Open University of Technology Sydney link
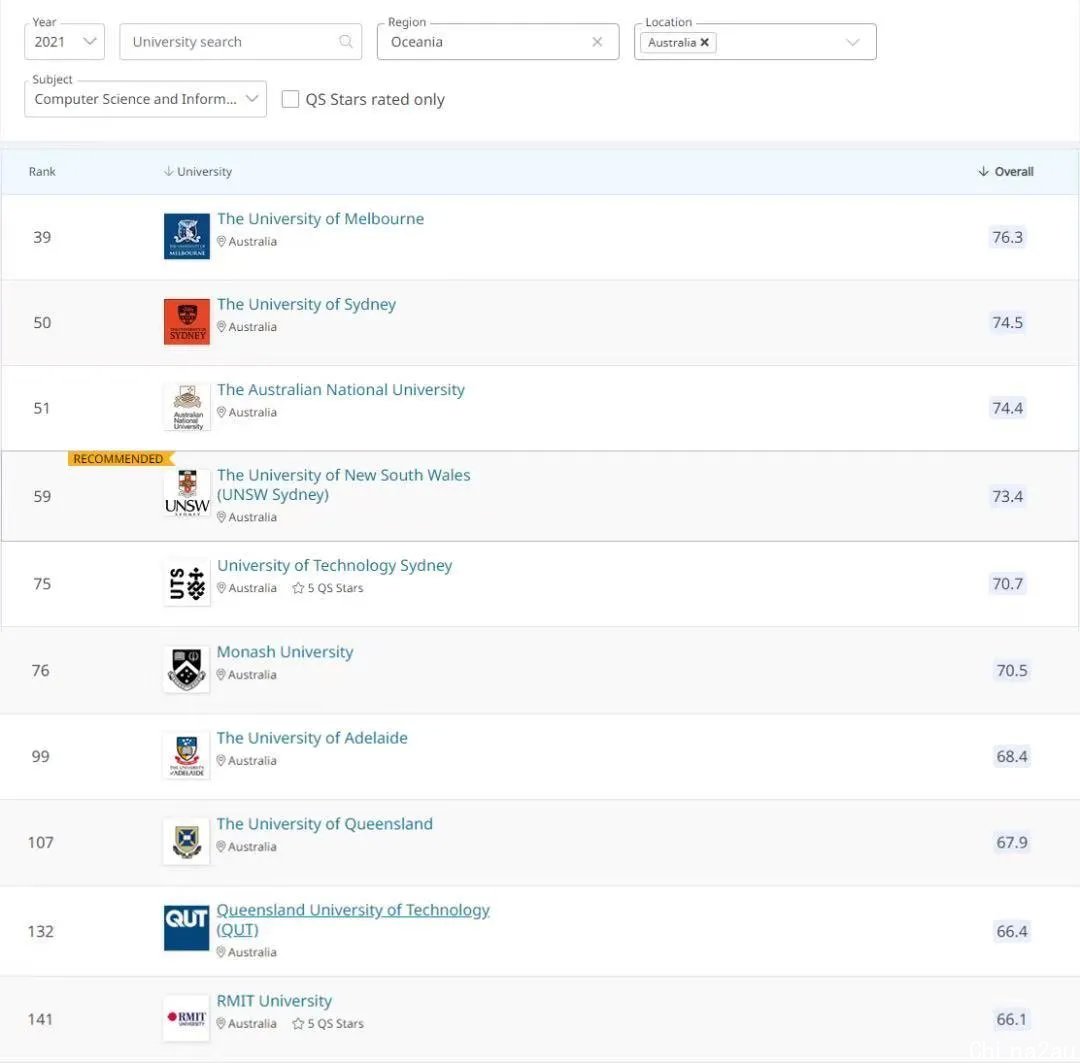Image resolution: width=1080 pixels, height=1063 pixels. tap(335, 565)
